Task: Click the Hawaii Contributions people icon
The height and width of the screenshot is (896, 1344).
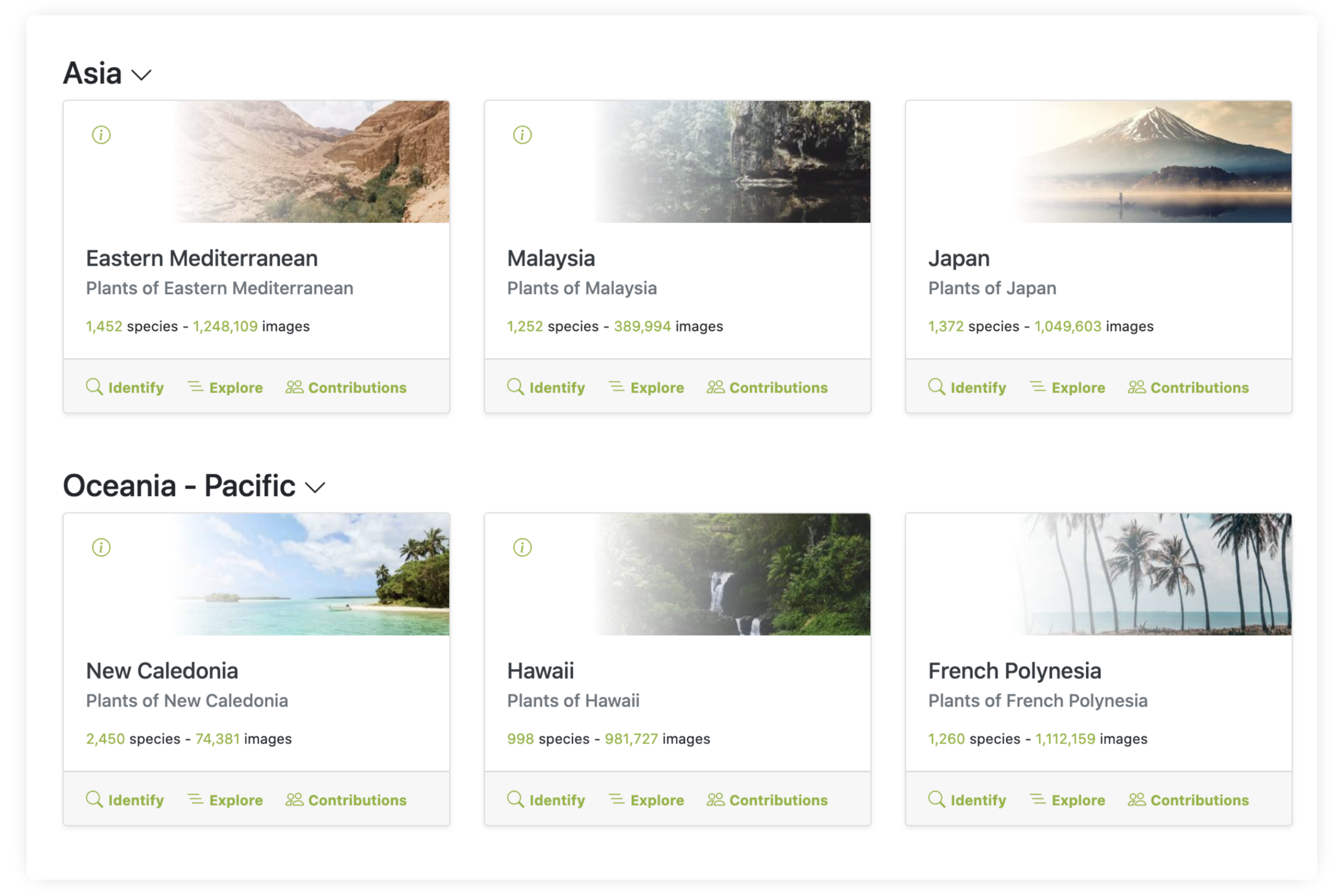Action: [x=715, y=800]
